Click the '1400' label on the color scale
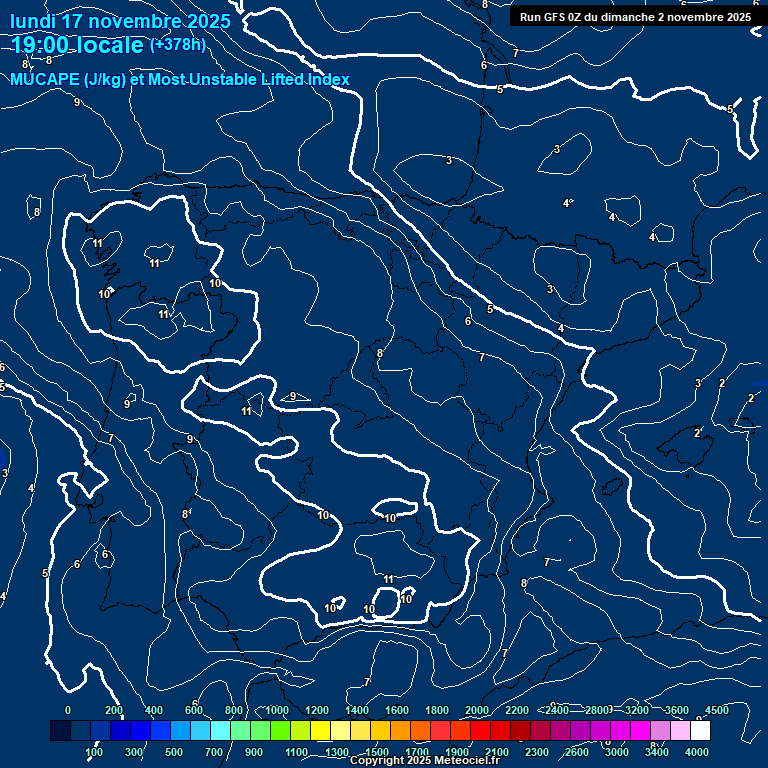Image resolution: width=768 pixels, height=768 pixels. tap(357, 710)
